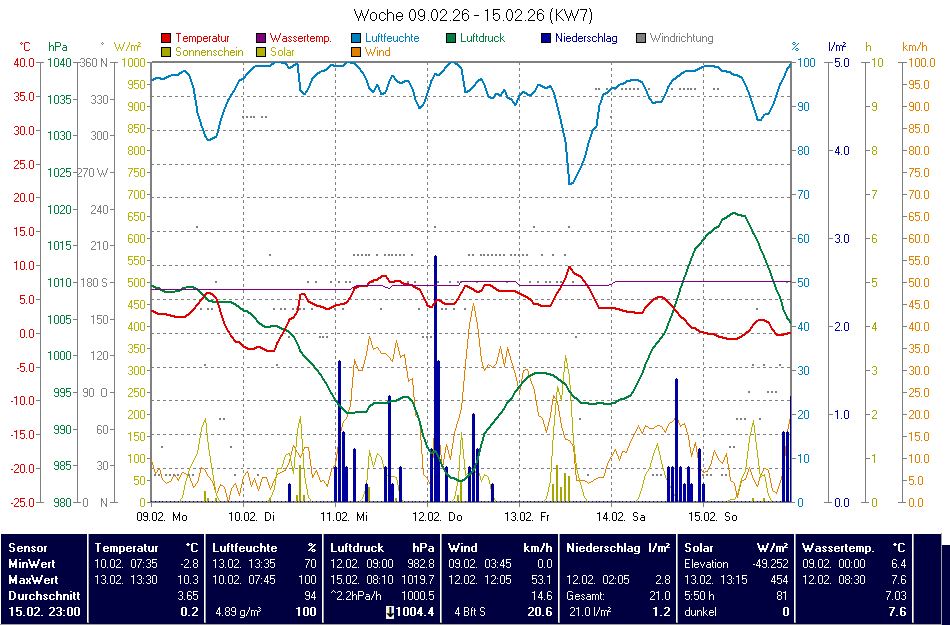Click the Sonnenschein legend square
950x625 pixels.
point(166,52)
